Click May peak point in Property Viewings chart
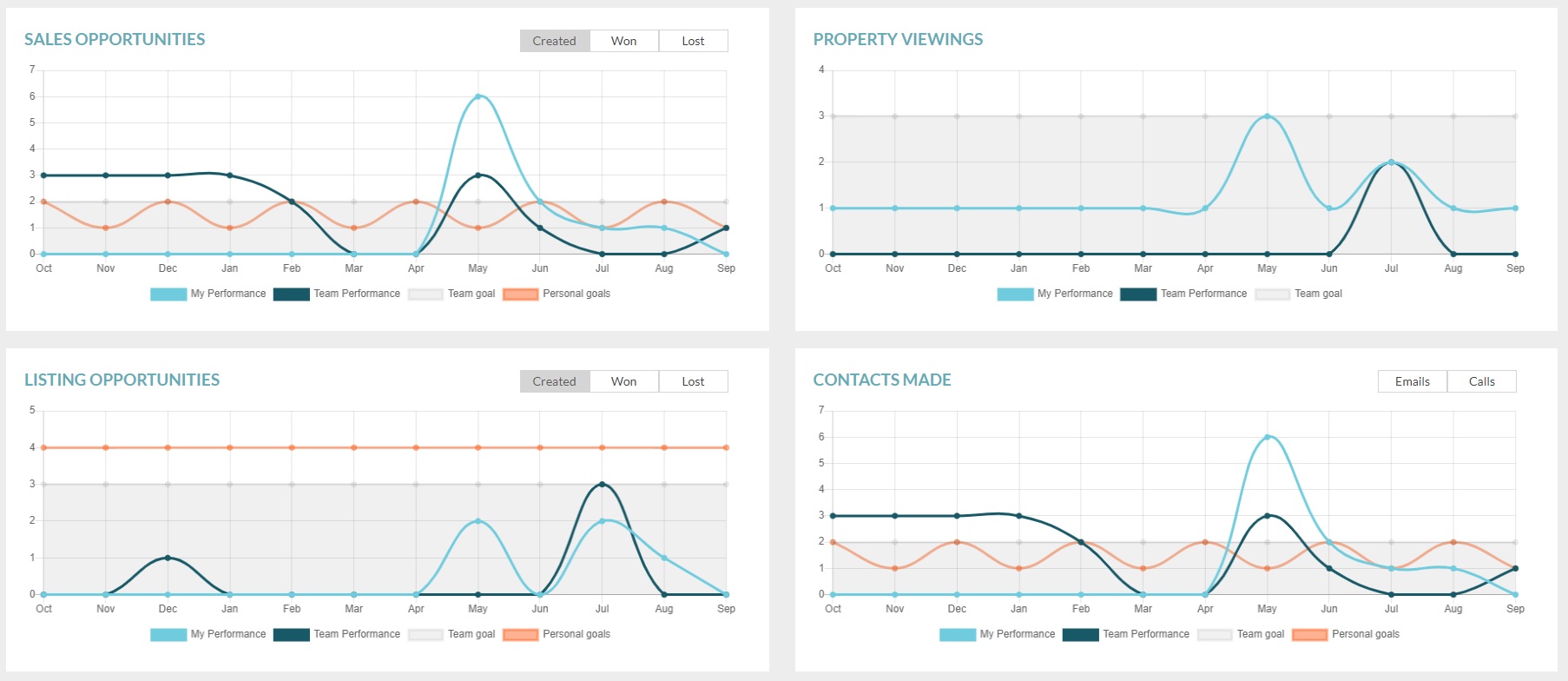Screen dimensions: 1568x681 point(1267,116)
